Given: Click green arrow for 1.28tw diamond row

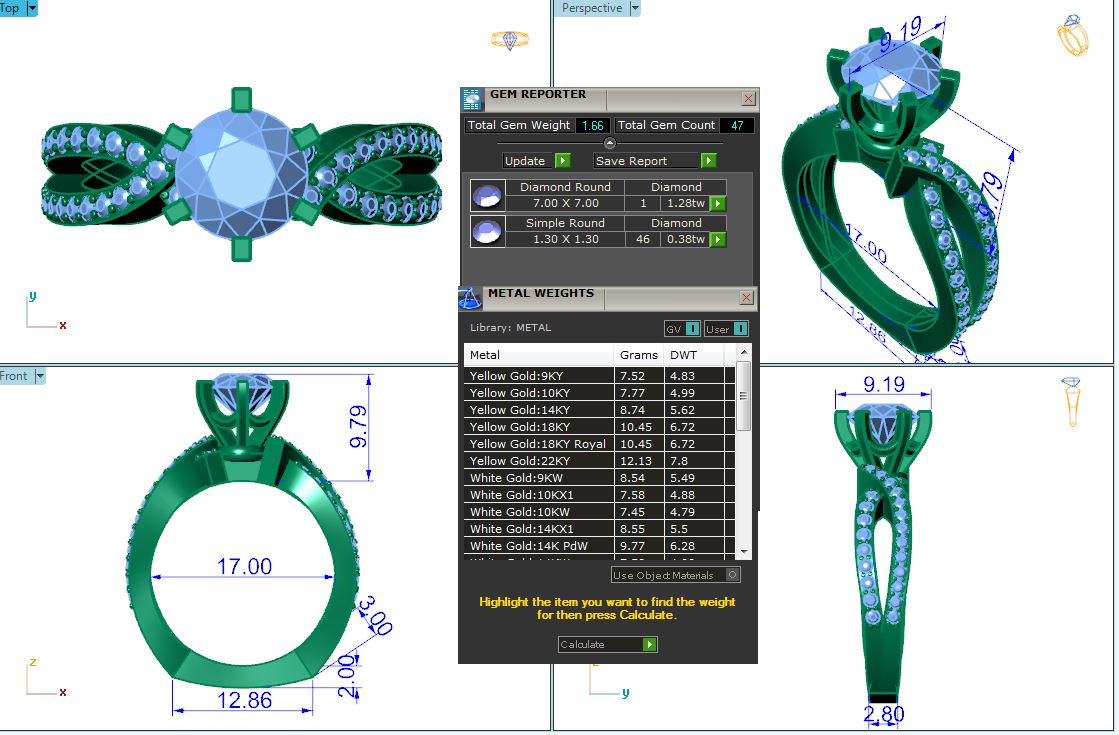Looking at the screenshot, I should tap(718, 204).
